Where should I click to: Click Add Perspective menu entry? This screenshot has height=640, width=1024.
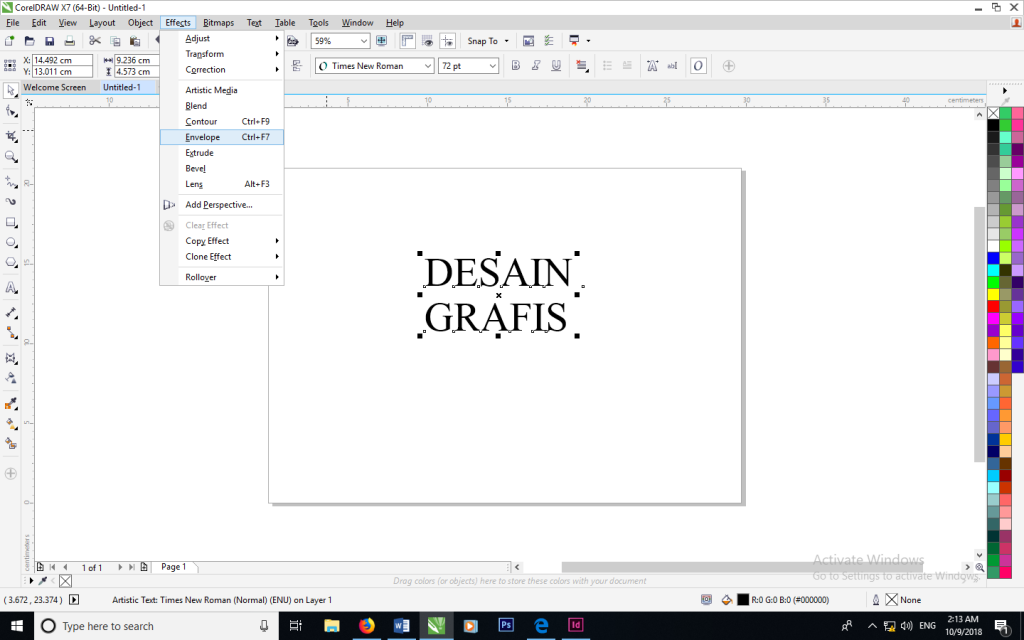[x=218, y=205]
